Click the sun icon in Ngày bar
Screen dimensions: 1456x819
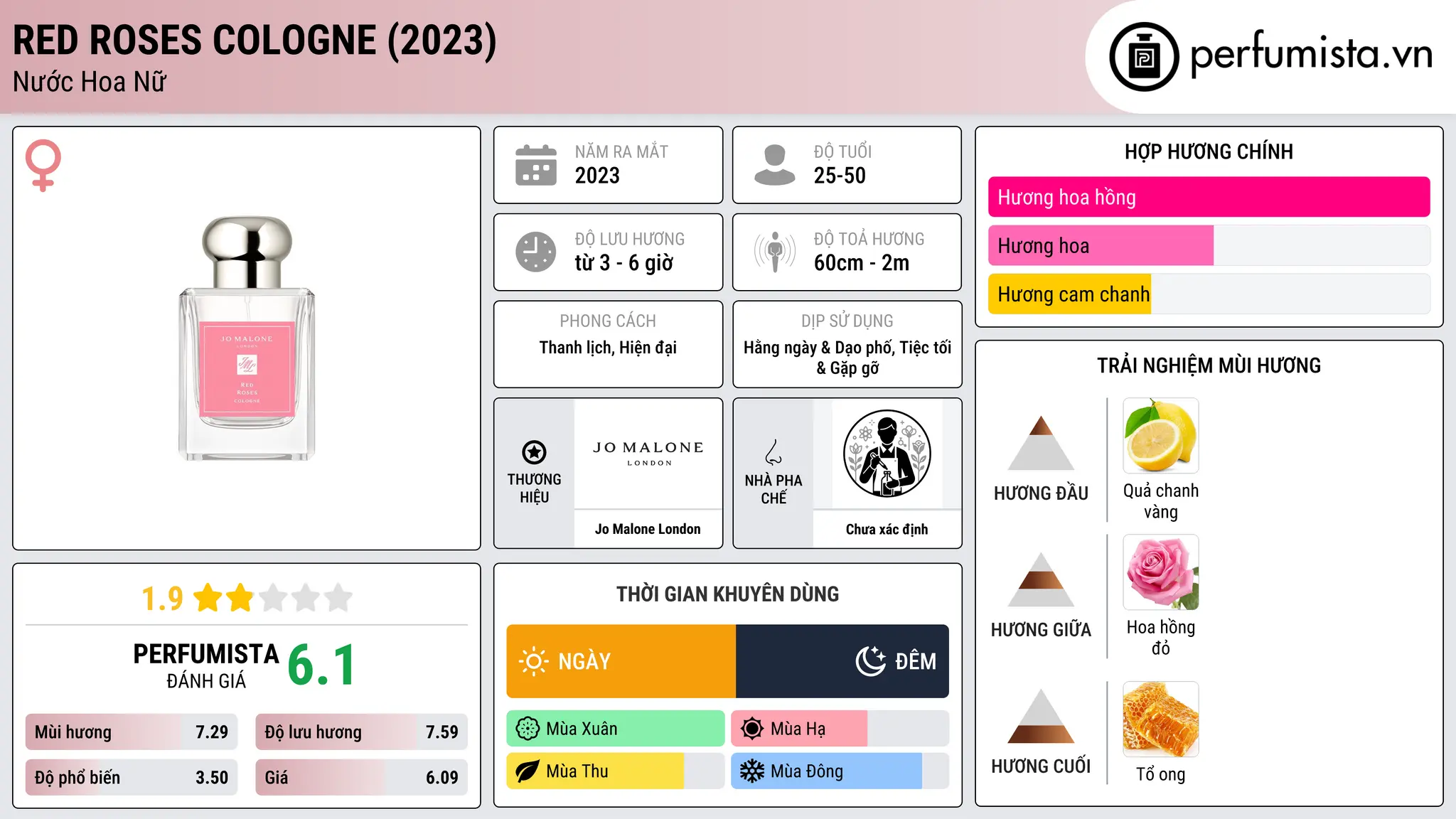click(533, 661)
